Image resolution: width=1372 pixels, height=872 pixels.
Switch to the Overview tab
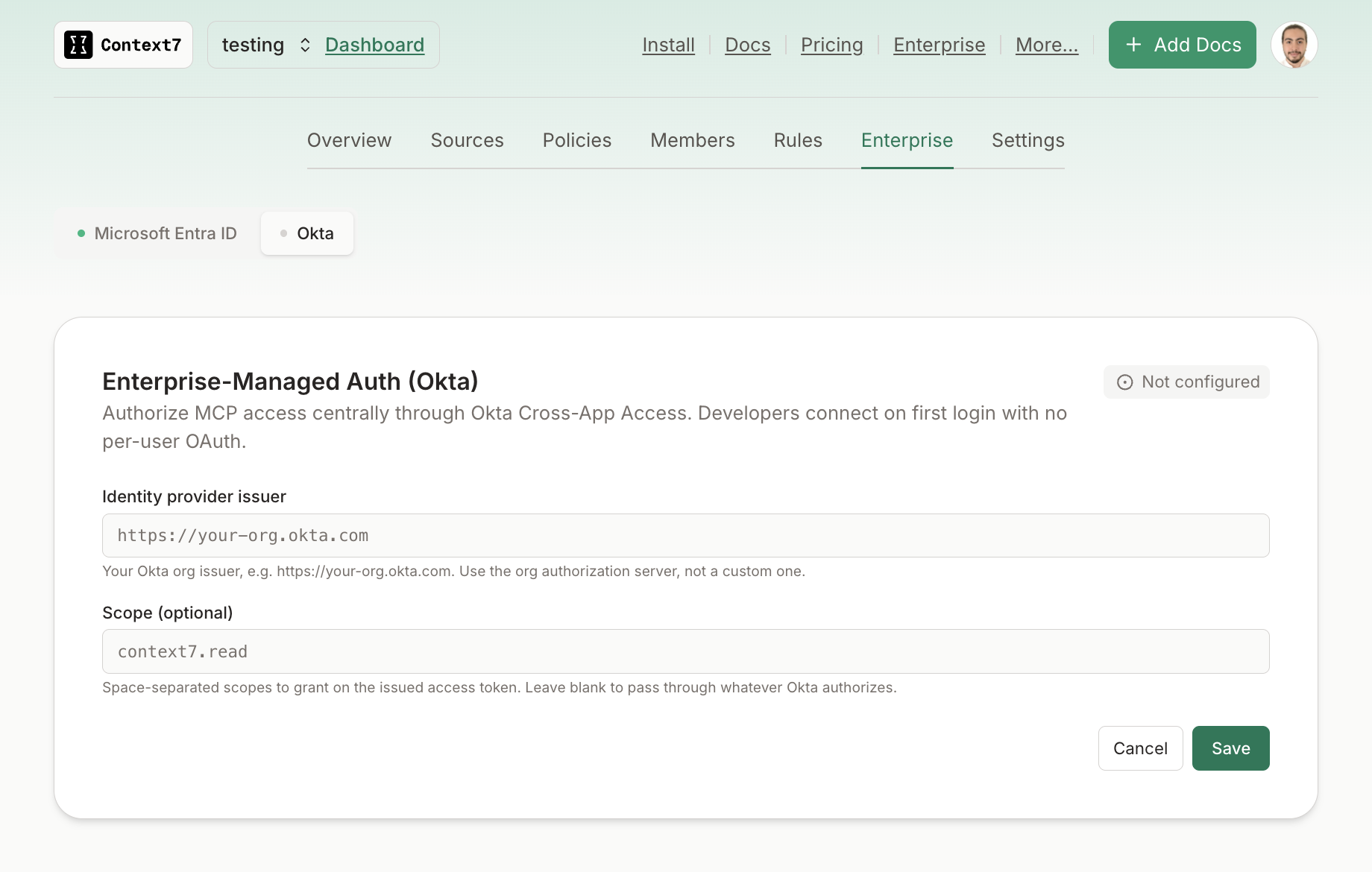pyautogui.click(x=349, y=140)
